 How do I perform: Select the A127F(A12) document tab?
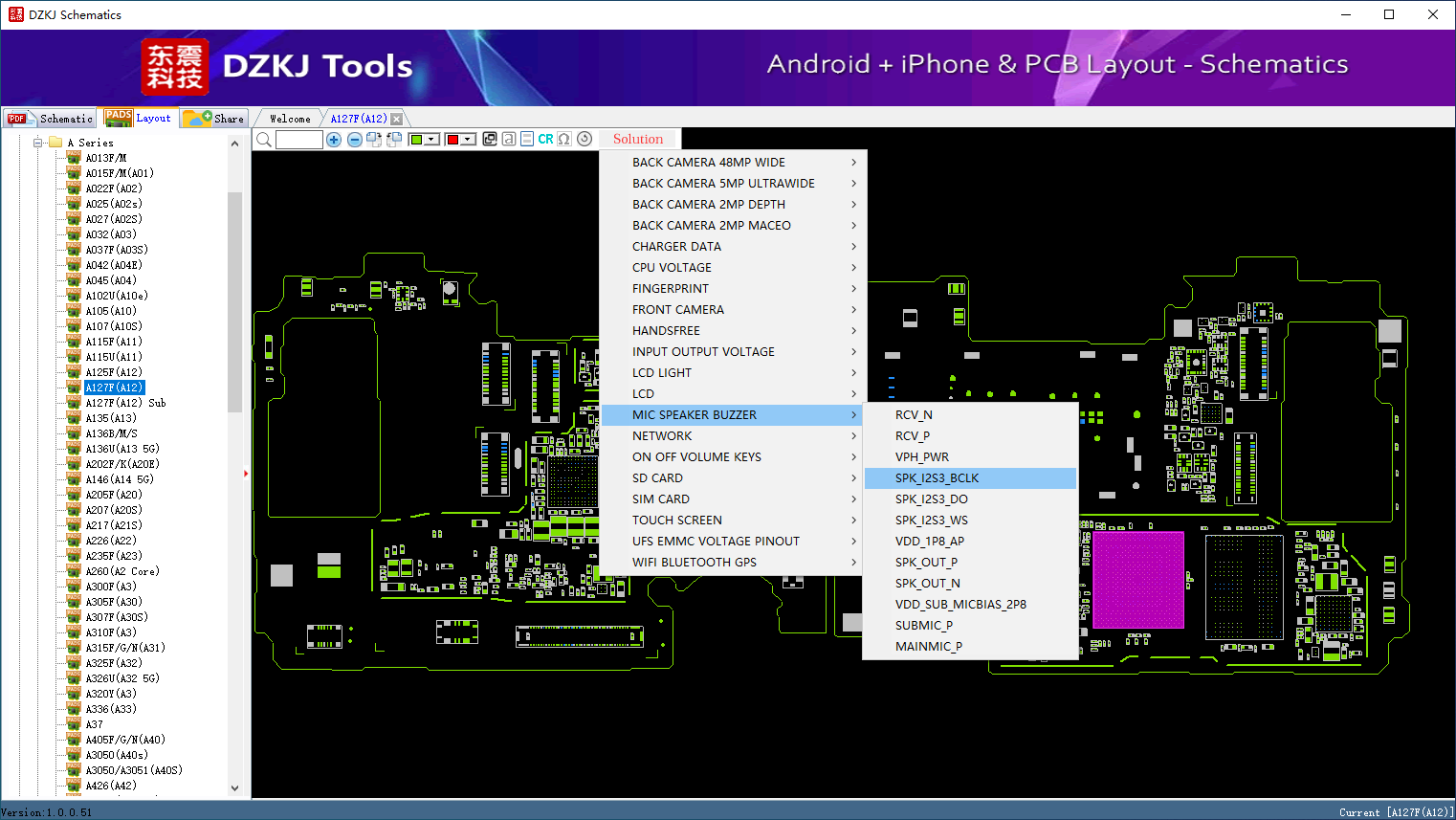359,119
